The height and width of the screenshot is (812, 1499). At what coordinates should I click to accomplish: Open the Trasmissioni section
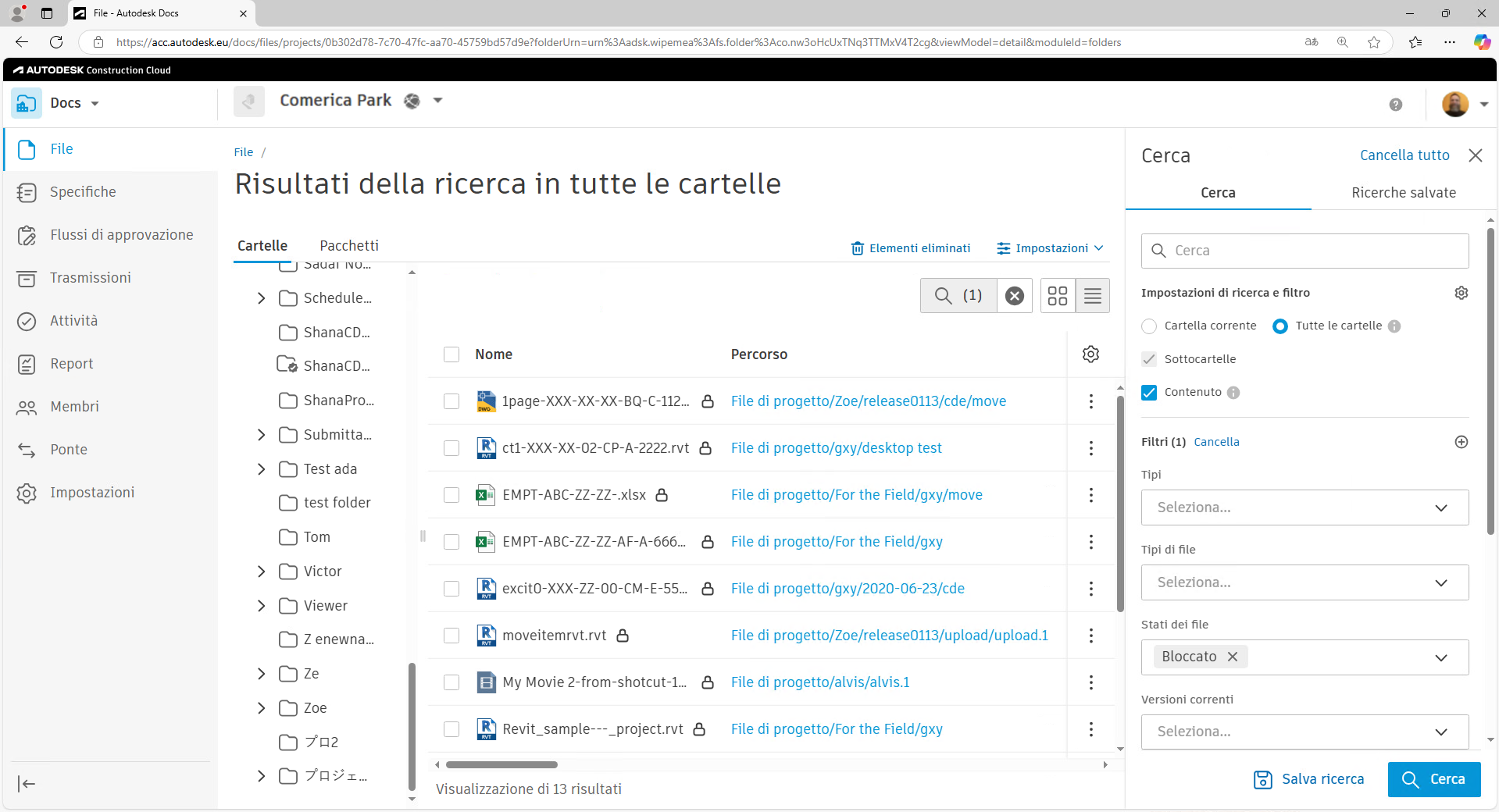(x=90, y=278)
